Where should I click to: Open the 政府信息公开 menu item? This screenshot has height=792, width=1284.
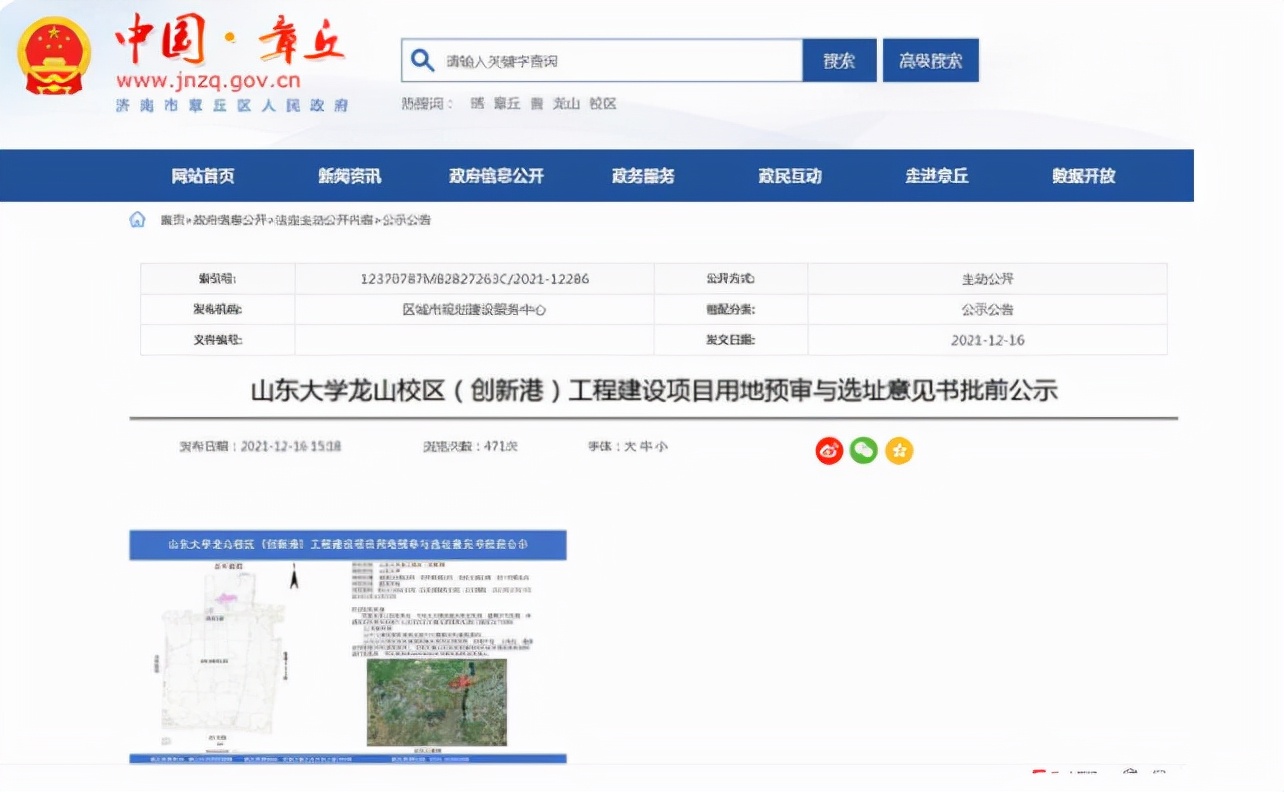click(495, 175)
